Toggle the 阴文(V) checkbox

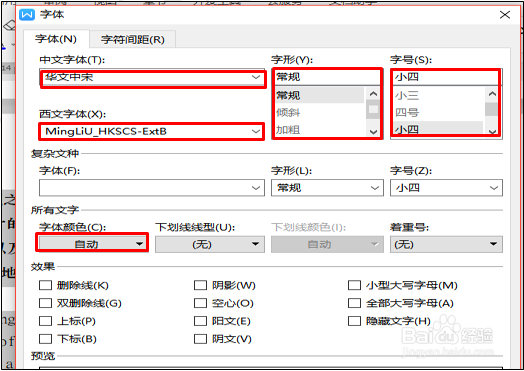click(x=201, y=339)
